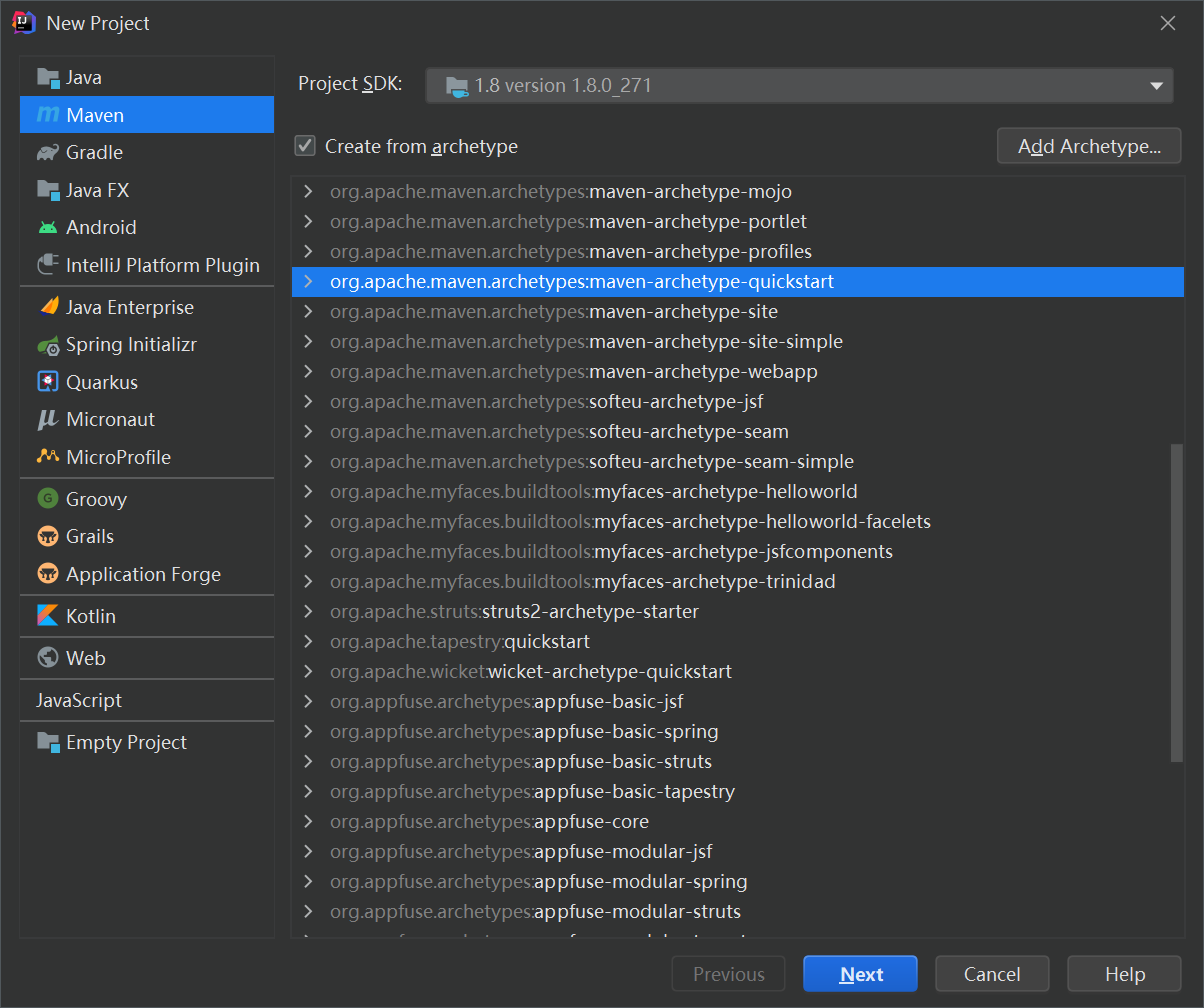1204x1008 pixels.
Task: Select the Android robot icon
Action: [x=47, y=228]
